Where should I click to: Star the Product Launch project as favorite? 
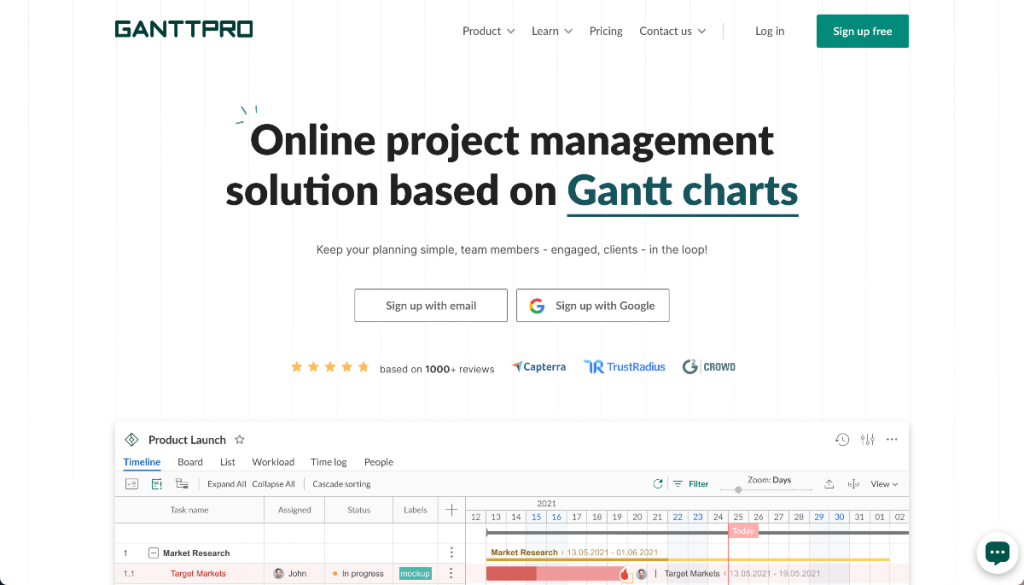240,439
